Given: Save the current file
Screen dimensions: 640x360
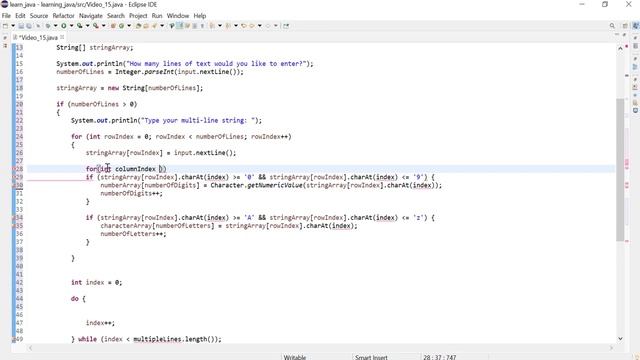Looking at the screenshot, I should pyautogui.click(x=21, y=26).
